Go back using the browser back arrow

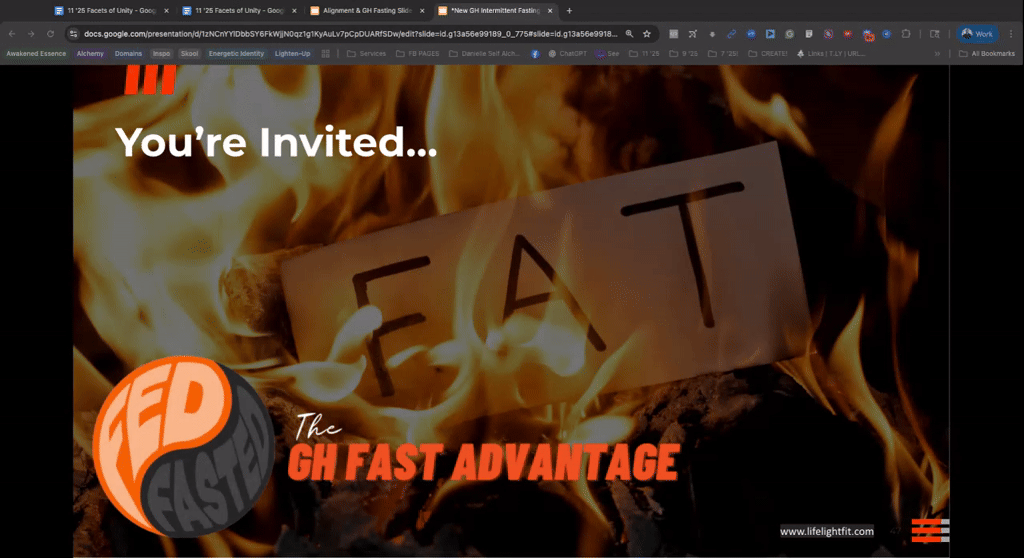[12, 34]
